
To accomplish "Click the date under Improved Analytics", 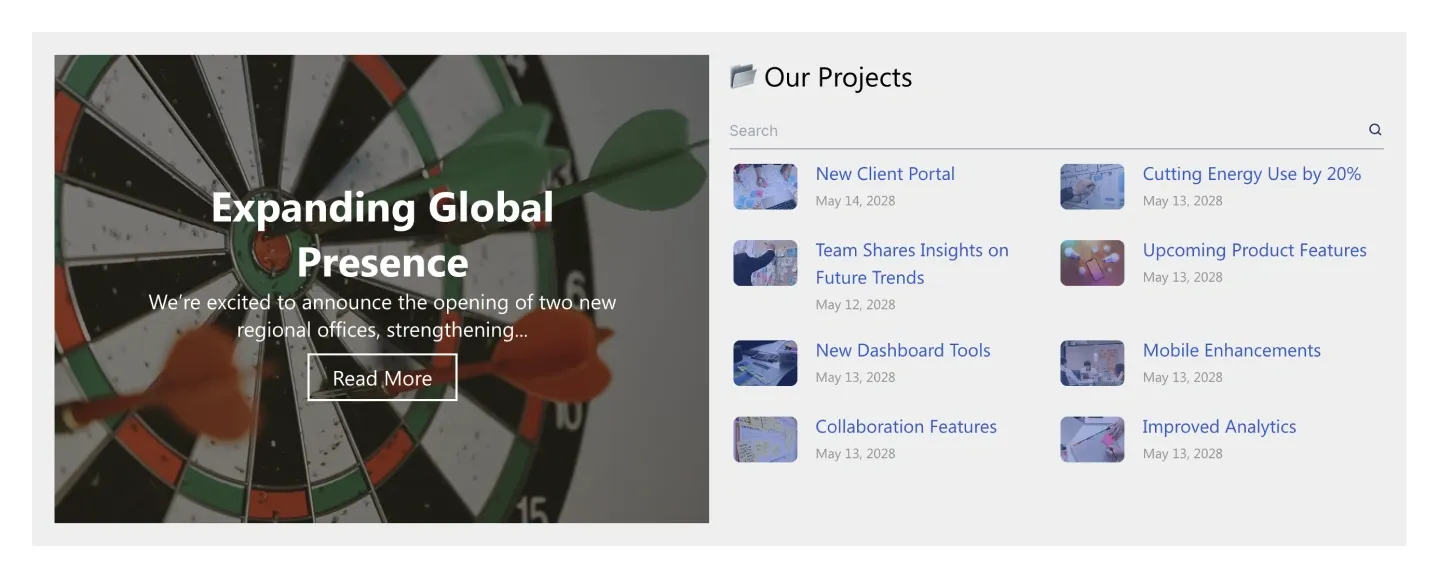I will pos(1182,454).
